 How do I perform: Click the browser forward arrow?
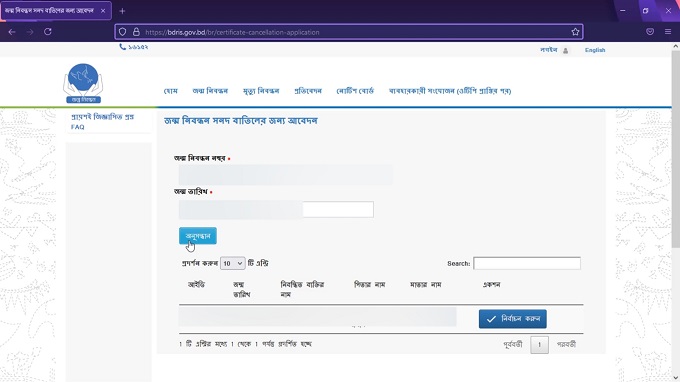click(30, 32)
